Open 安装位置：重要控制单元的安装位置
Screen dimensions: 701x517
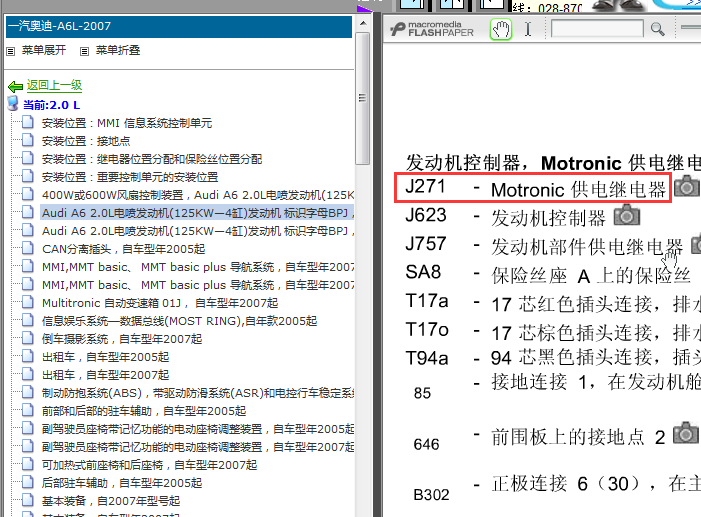[x=130, y=177]
